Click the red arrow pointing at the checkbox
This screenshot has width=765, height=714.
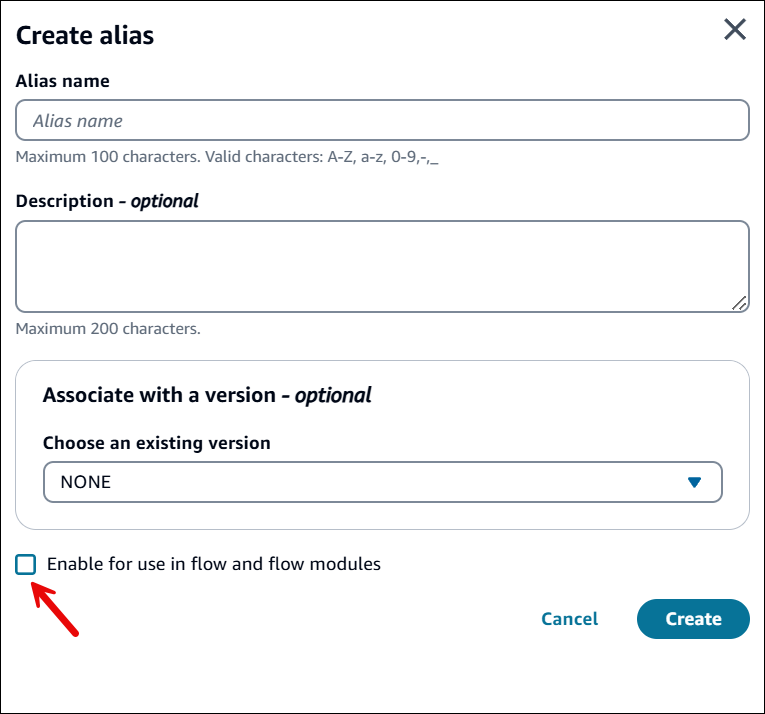pos(55,609)
